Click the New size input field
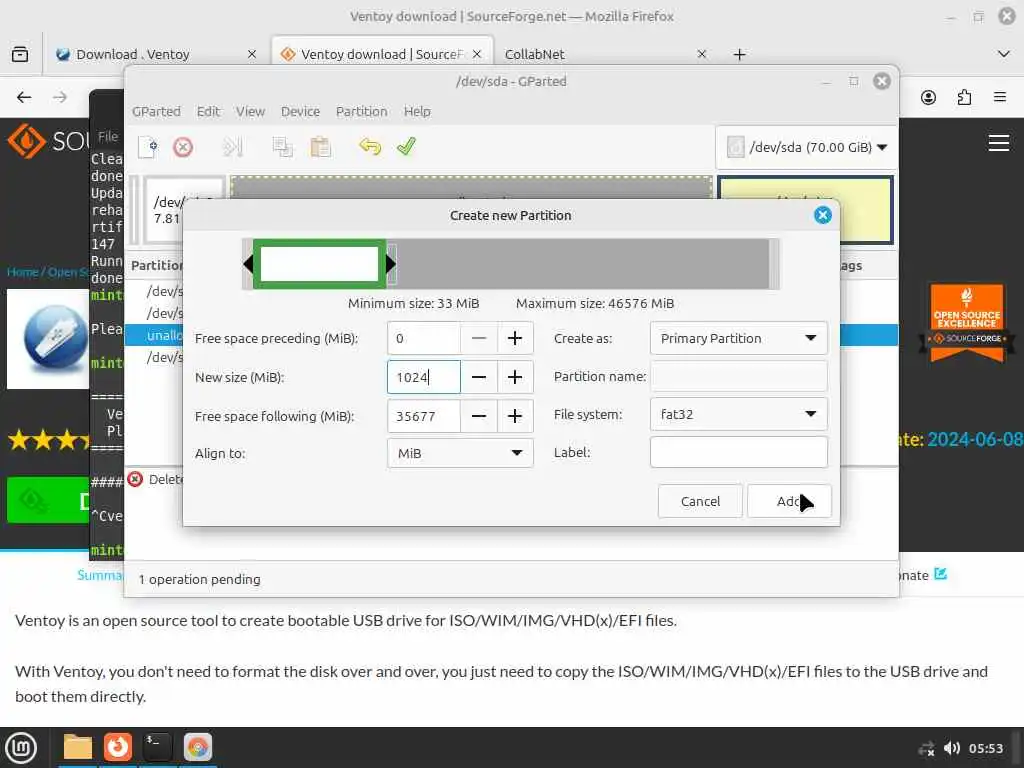The image size is (1024, 768). tap(424, 377)
